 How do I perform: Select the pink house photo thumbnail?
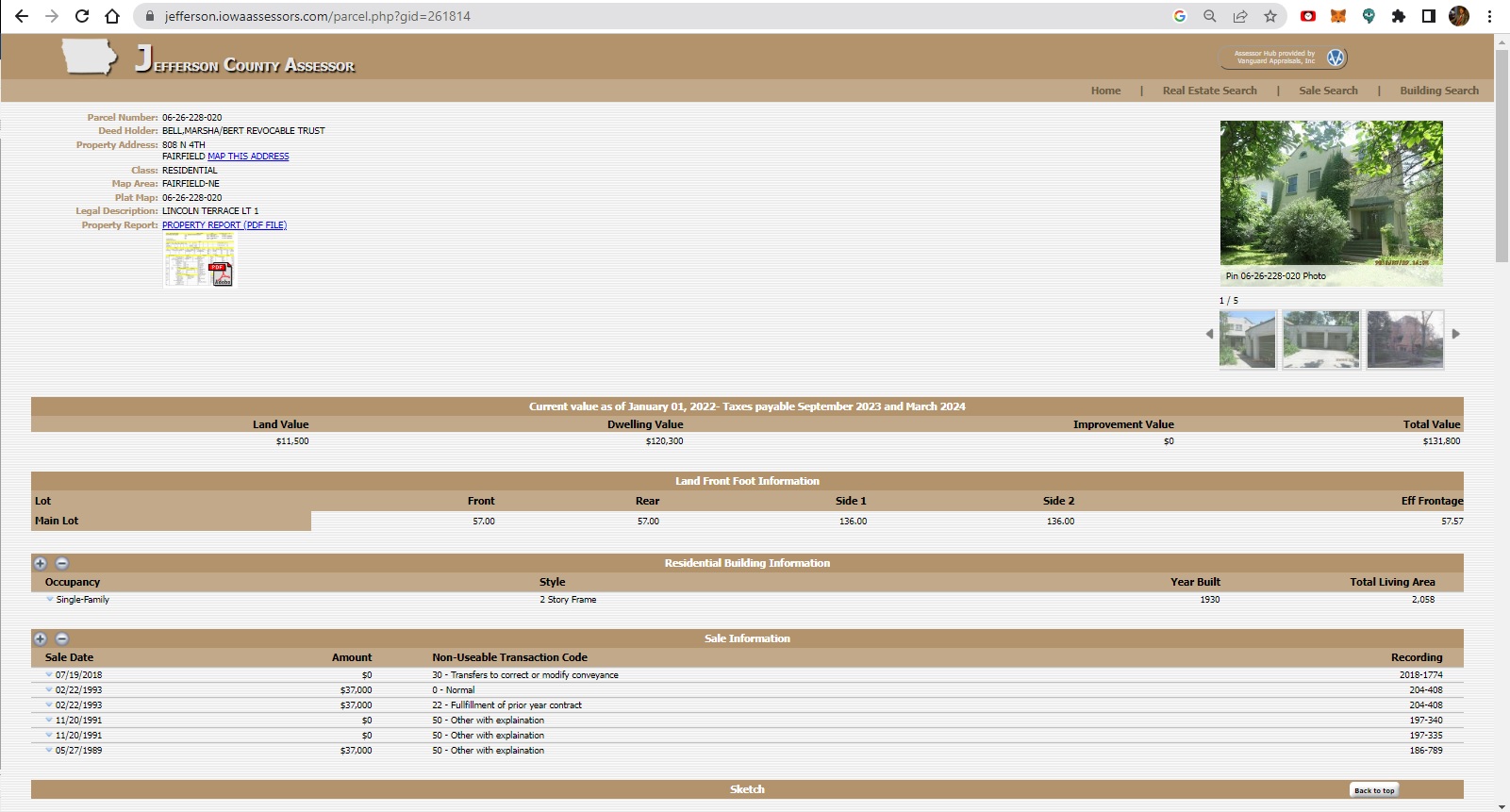pyautogui.click(x=1404, y=340)
